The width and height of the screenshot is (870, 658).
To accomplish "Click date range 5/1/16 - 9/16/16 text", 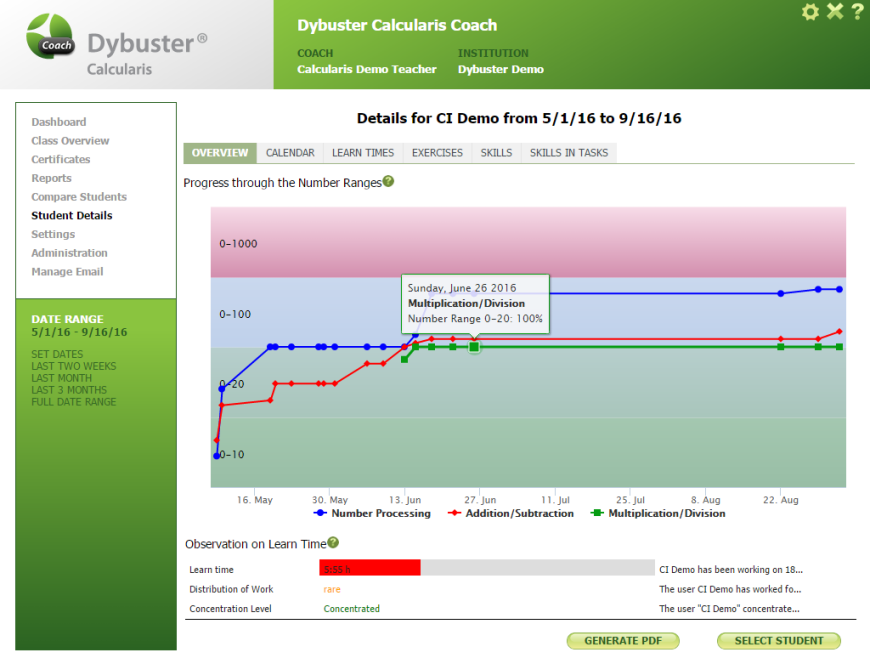I will coord(79,332).
